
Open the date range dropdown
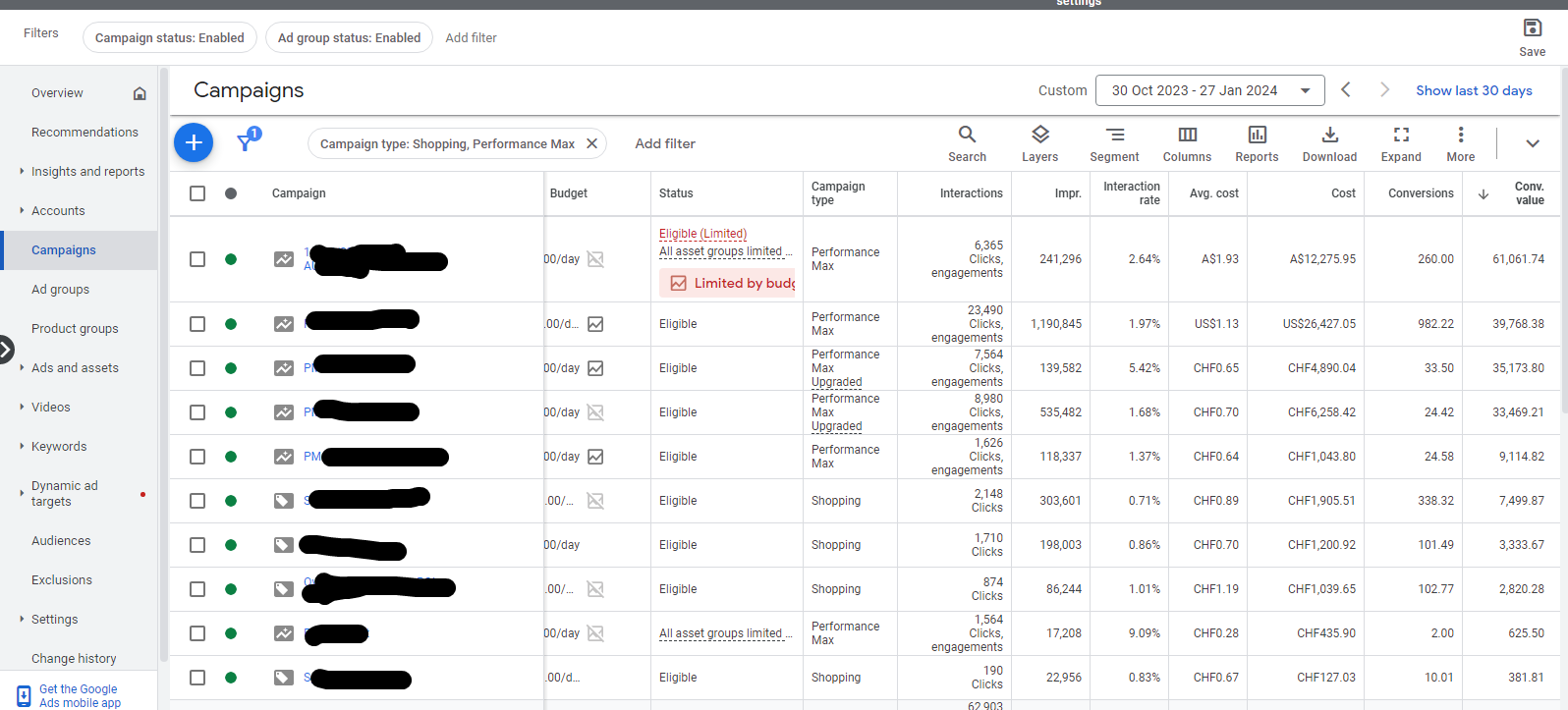1209,90
